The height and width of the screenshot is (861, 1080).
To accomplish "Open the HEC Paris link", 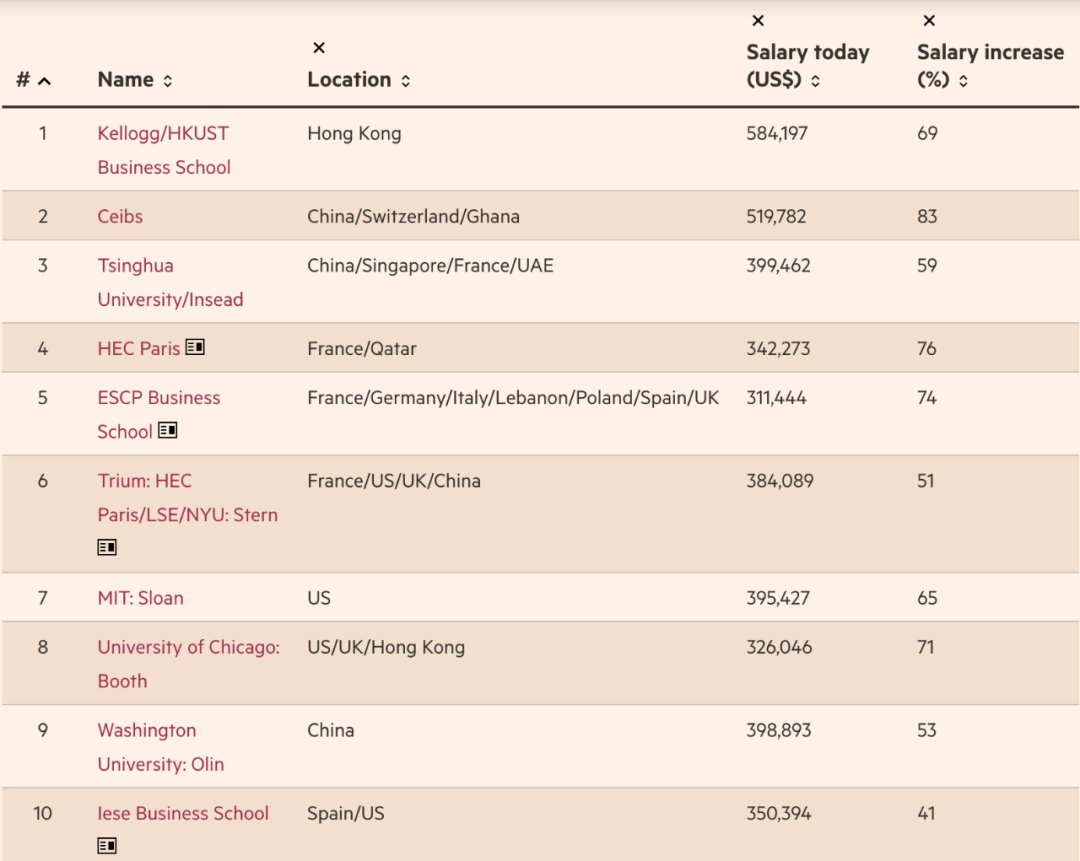I will tap(138, 349).
